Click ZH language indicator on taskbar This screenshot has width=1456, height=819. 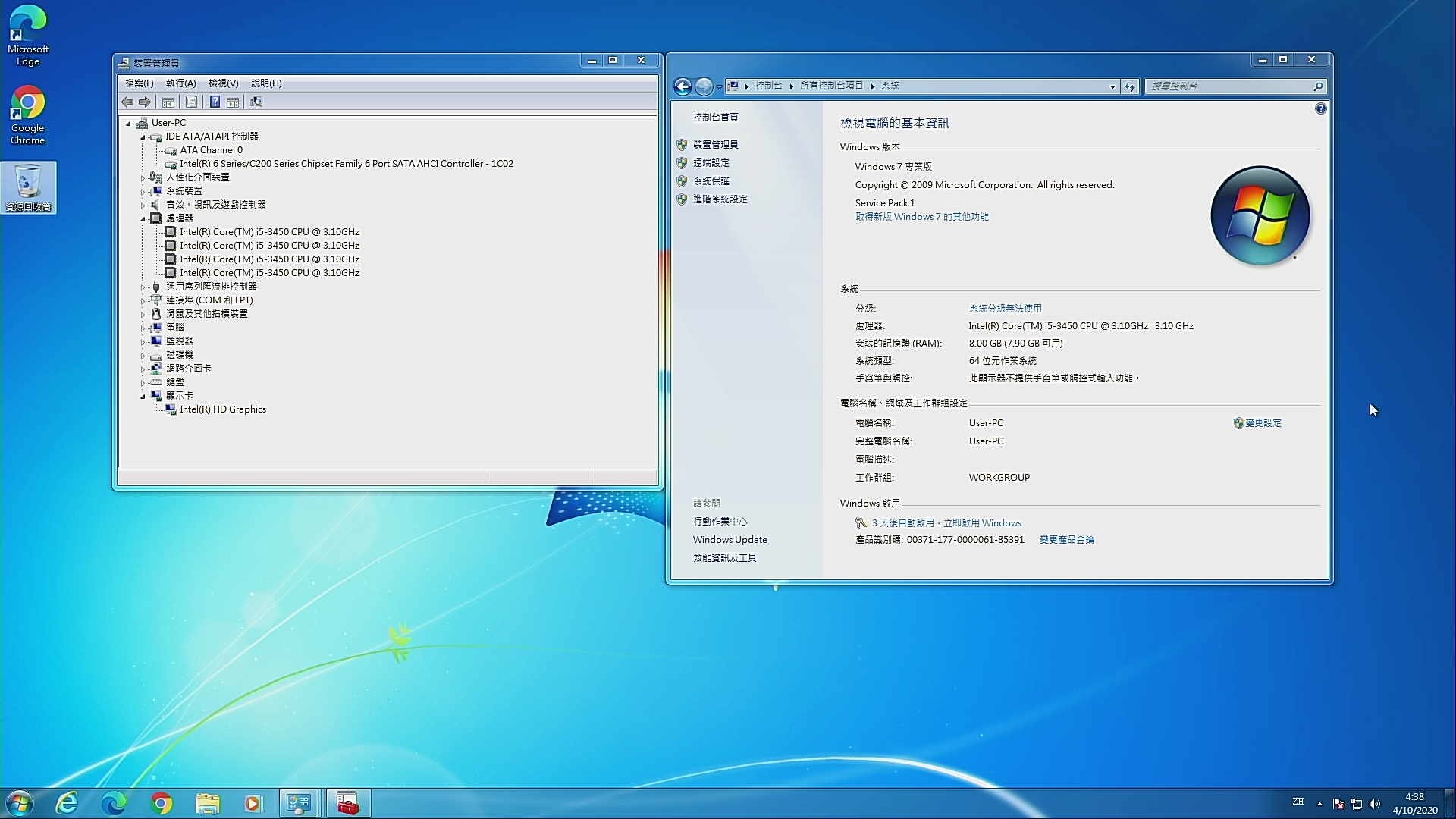coord(1298,802)
